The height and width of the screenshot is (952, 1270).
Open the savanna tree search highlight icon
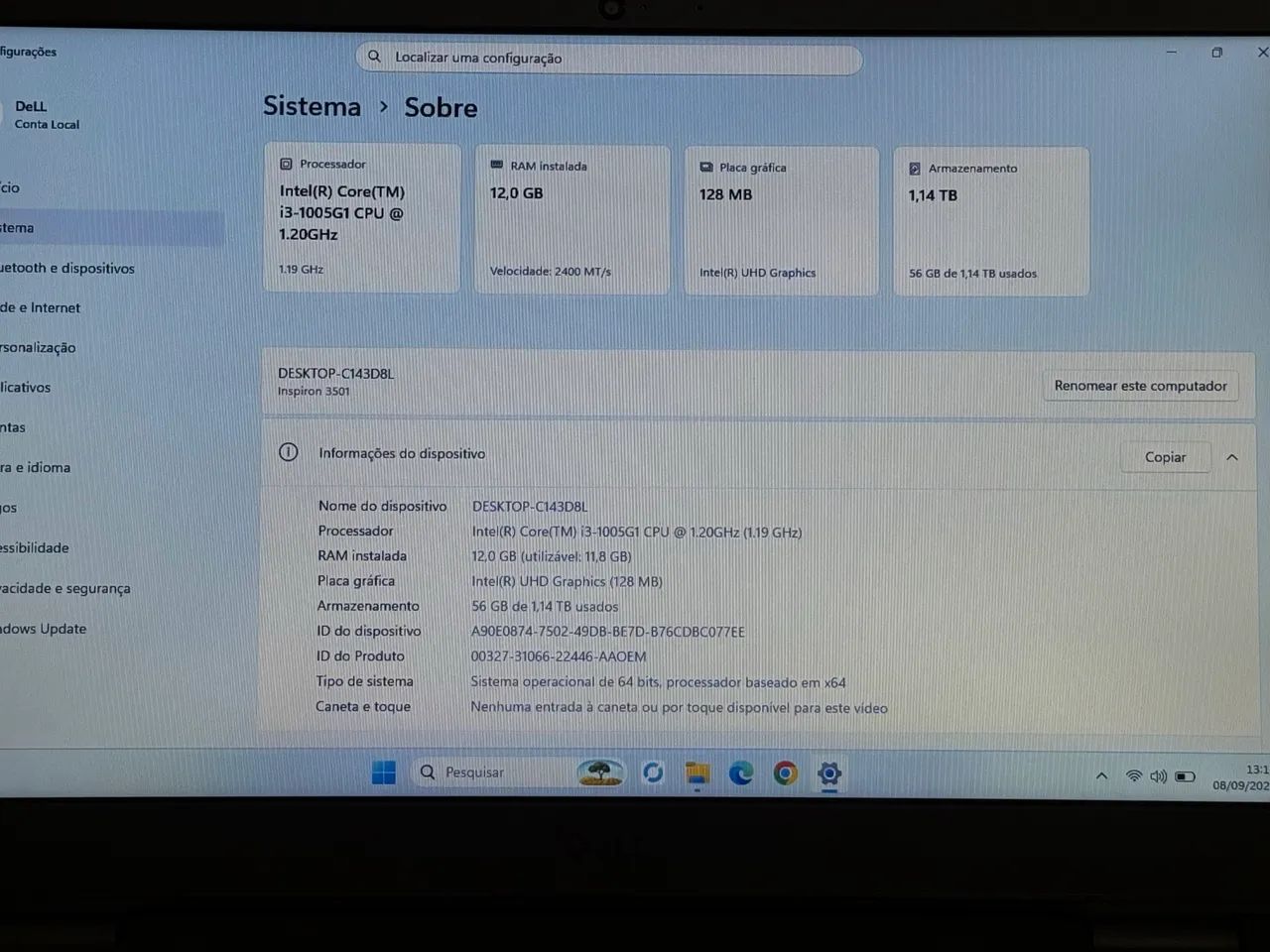(x=600, y=773)
